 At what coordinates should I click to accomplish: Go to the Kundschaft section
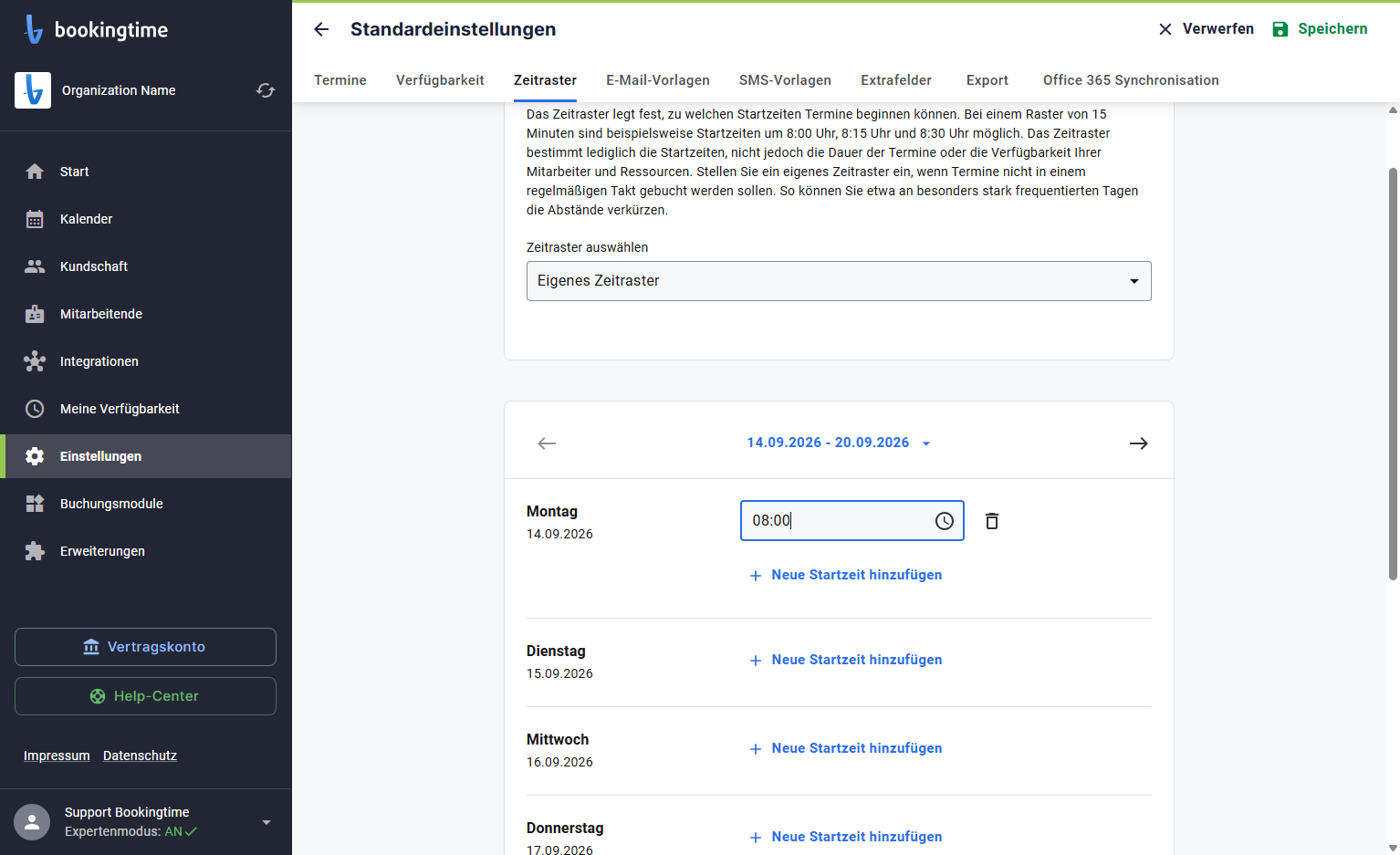pos(146,266)
